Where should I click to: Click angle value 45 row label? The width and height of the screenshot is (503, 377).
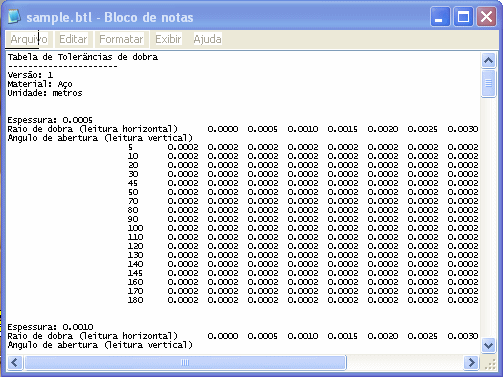[x=133, y=183]
